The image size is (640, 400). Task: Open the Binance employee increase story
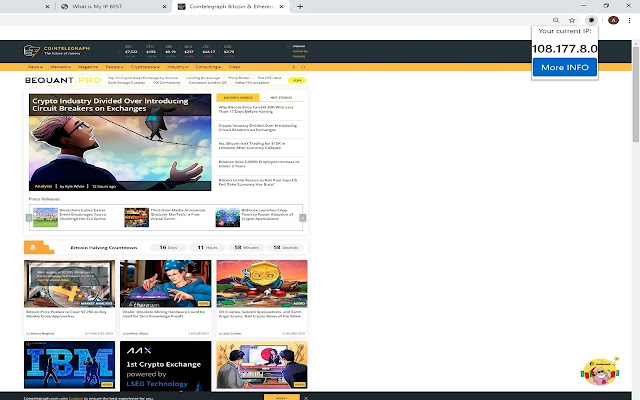click(x=259, y=164)
